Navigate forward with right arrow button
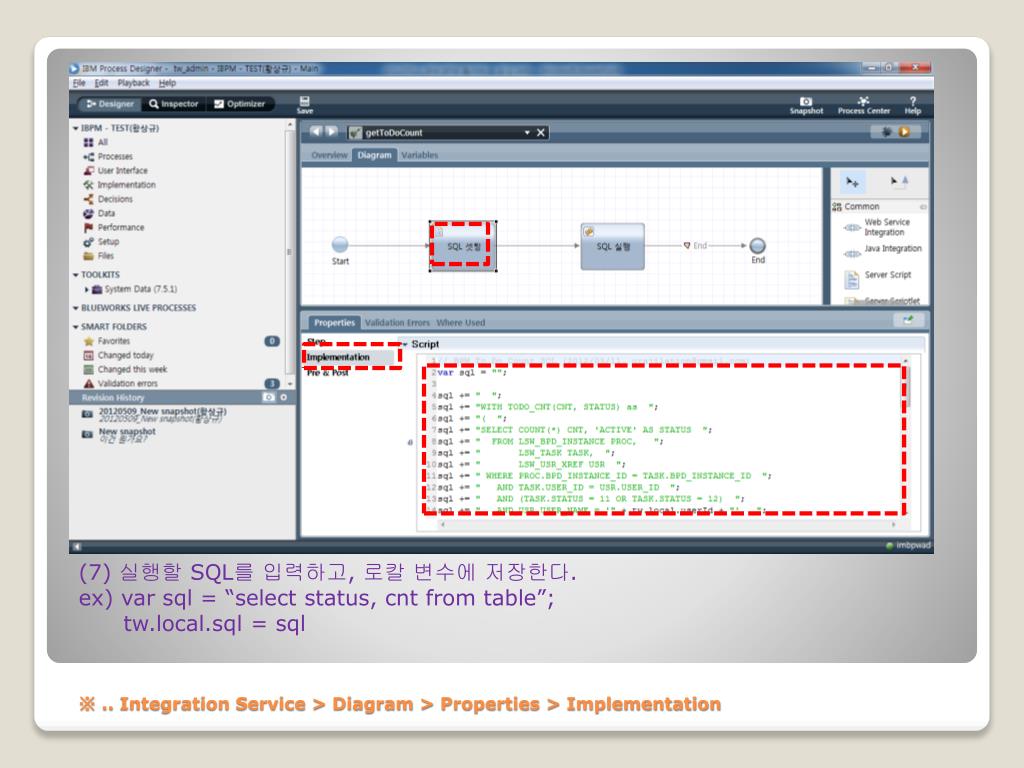 (332, 132)
